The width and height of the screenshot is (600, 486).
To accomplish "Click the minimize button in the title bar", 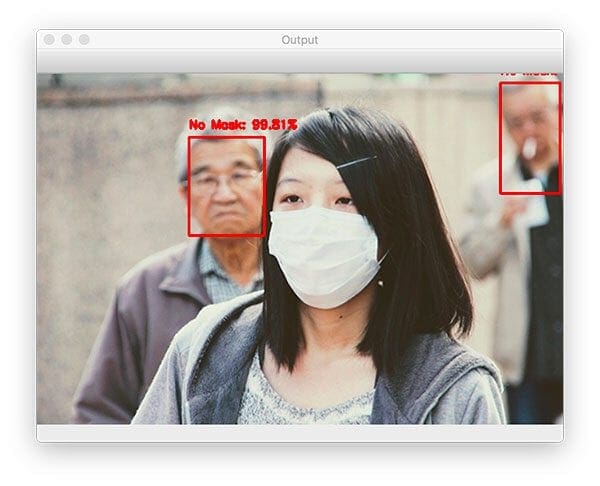I will click(66, 39).
